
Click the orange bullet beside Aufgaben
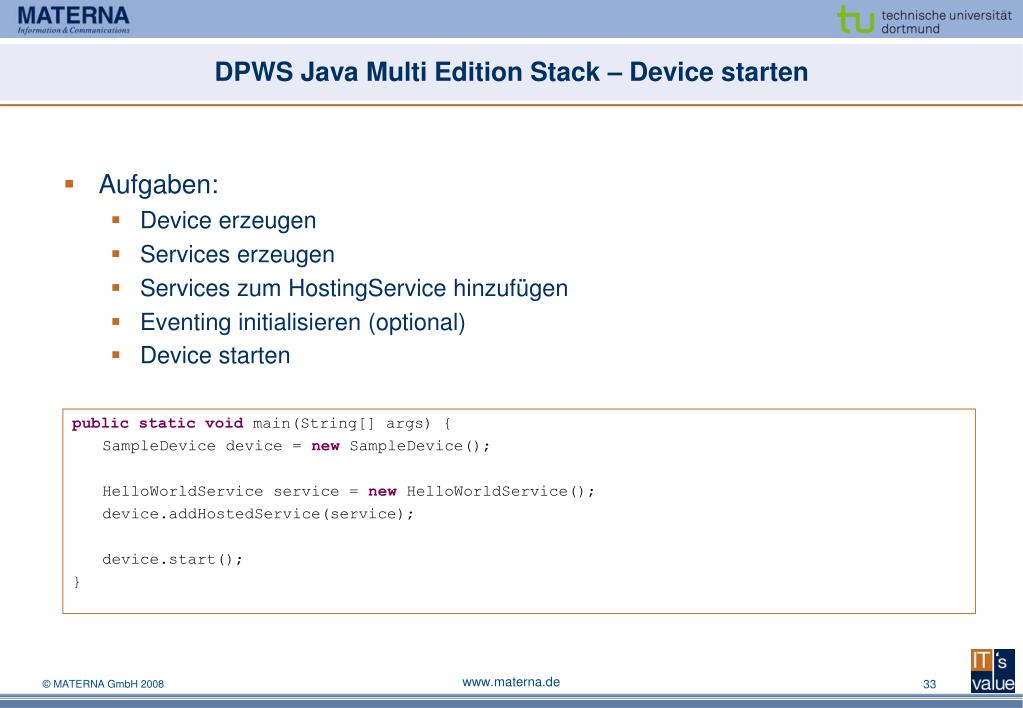(70, 187)
